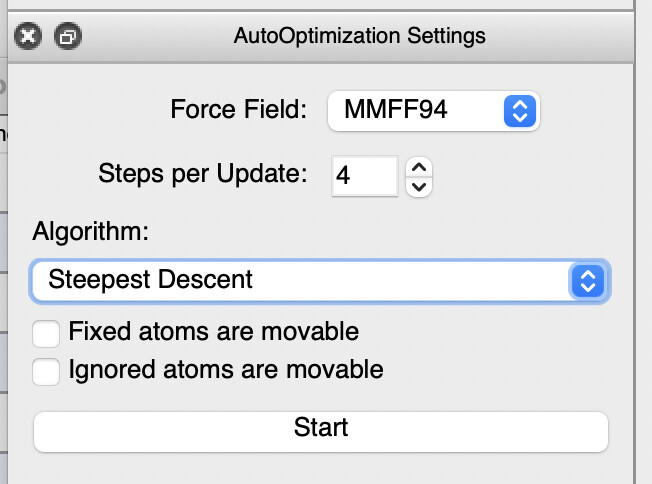Image resolution: width=652 pixels, height=484 pixels.
Task: Click the MMFF94 text in the selector
Action: coord(395,110)
